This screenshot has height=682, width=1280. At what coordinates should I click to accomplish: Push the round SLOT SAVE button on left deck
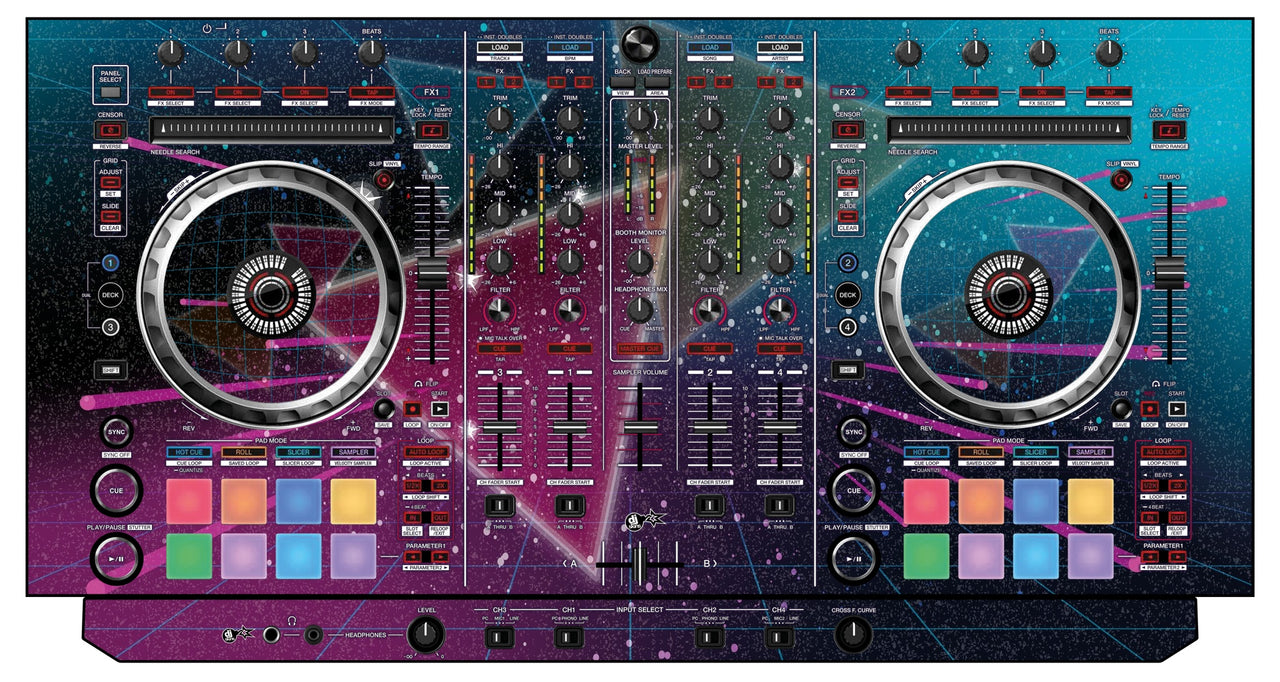point(384,408)
